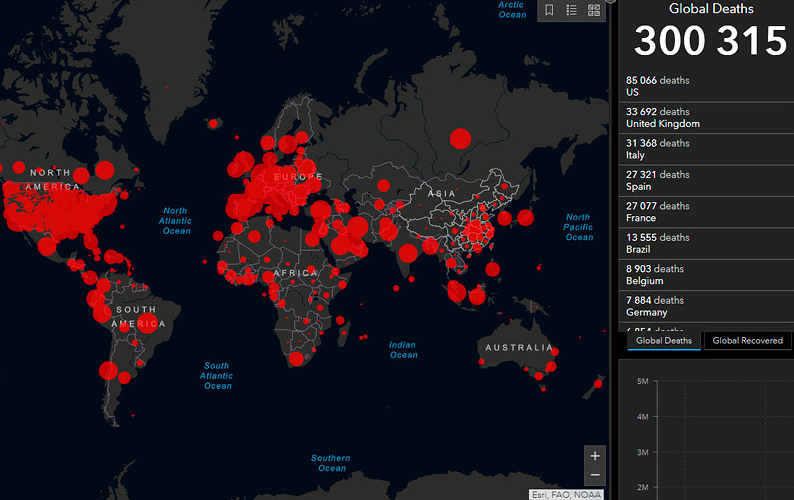Screen dimensions: 794x500
Task: Select the Global Deaths tab
Action: [663, 341]
